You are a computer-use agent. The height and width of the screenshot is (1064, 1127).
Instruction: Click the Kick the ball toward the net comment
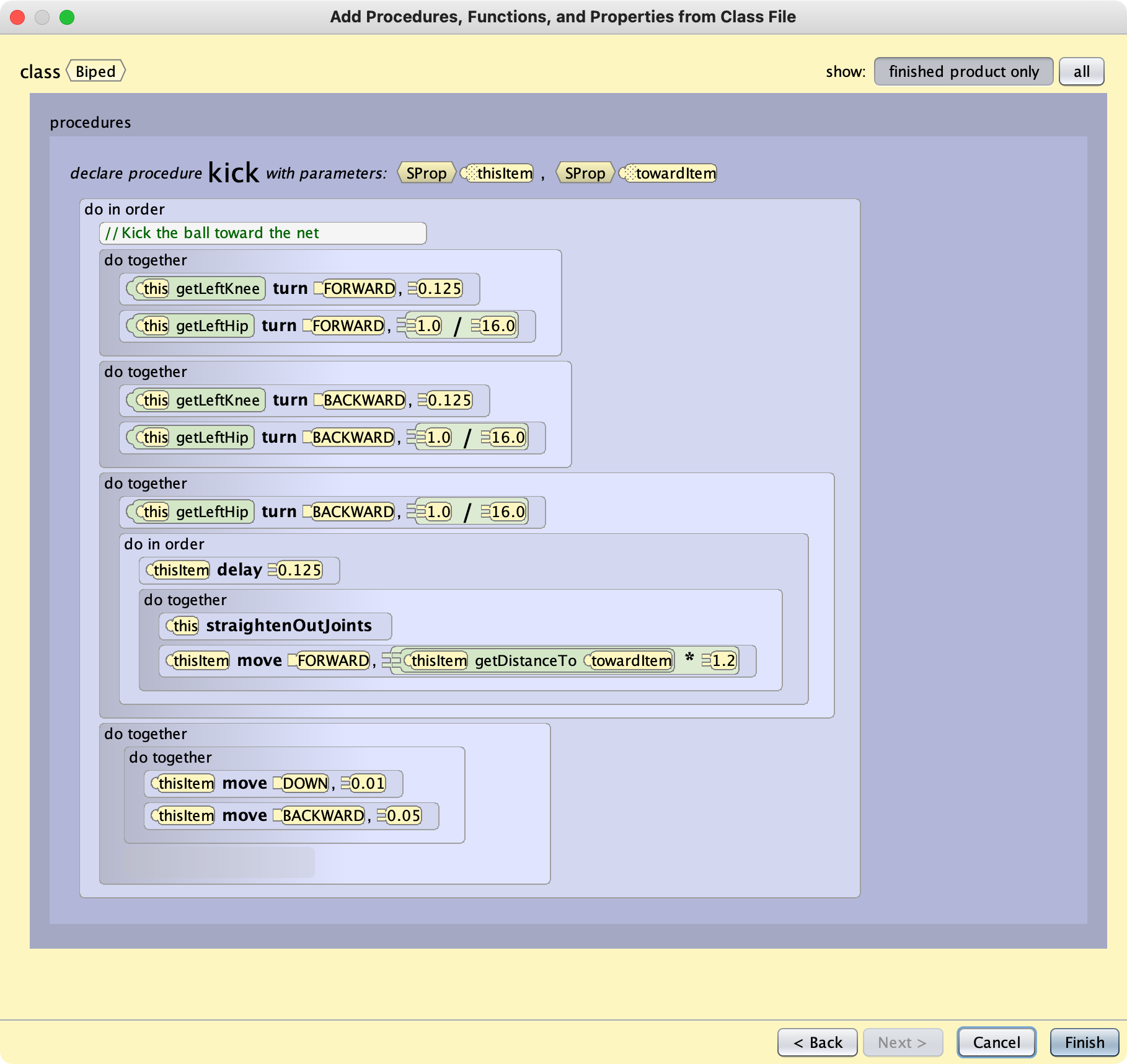(x=263, y=233)
